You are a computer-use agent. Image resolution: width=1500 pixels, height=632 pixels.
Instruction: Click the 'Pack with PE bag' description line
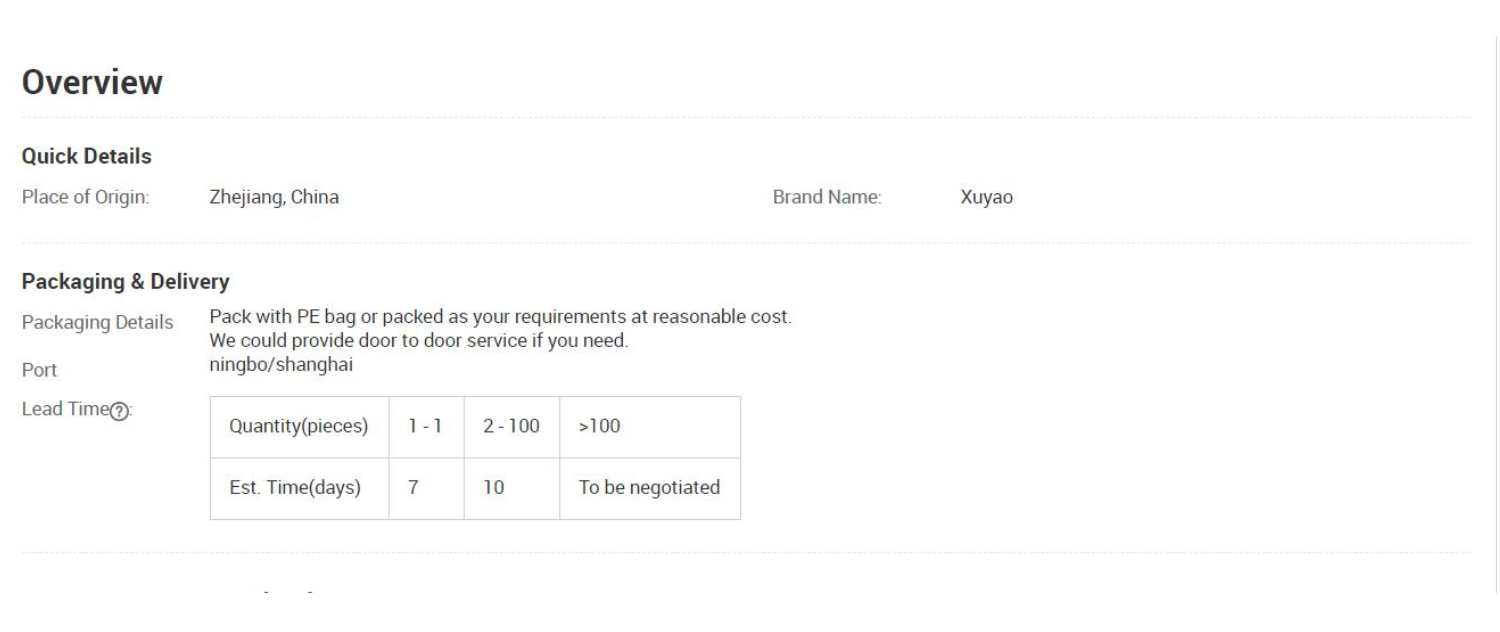[500, 317]
